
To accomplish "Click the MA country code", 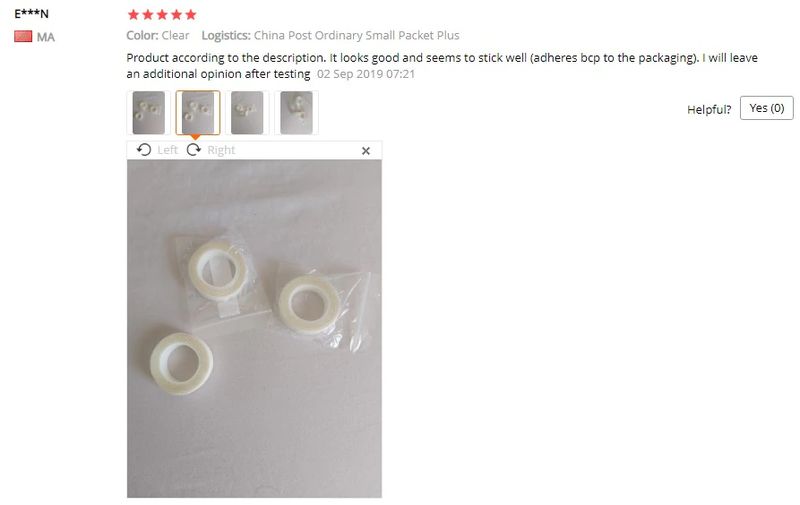I will click(45, 37).
